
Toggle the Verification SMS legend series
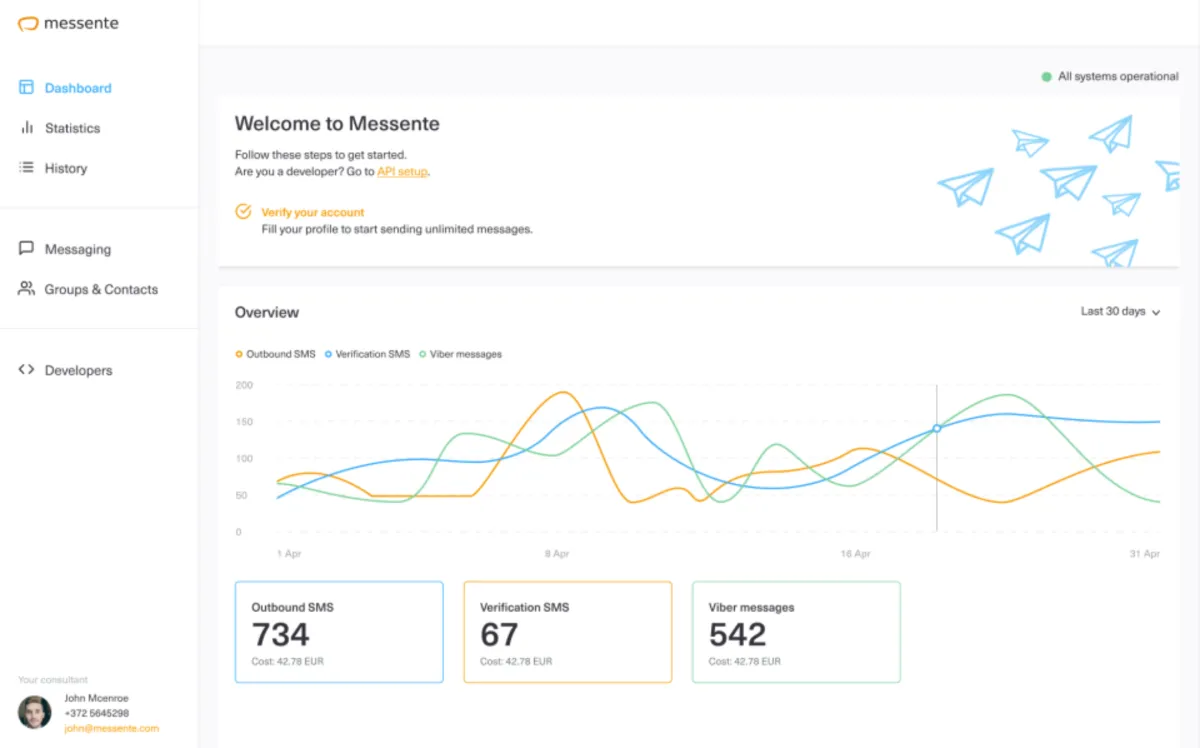367,354
